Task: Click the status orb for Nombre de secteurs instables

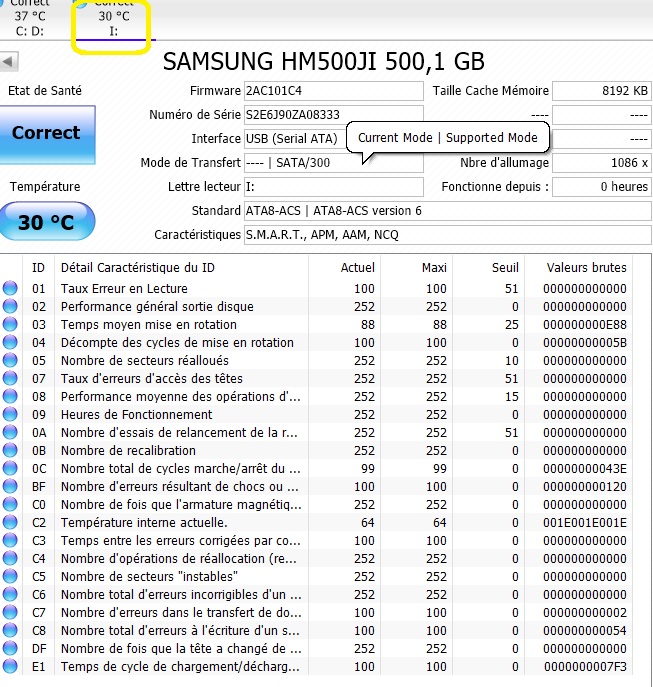Action: click(x=10, y=576)
